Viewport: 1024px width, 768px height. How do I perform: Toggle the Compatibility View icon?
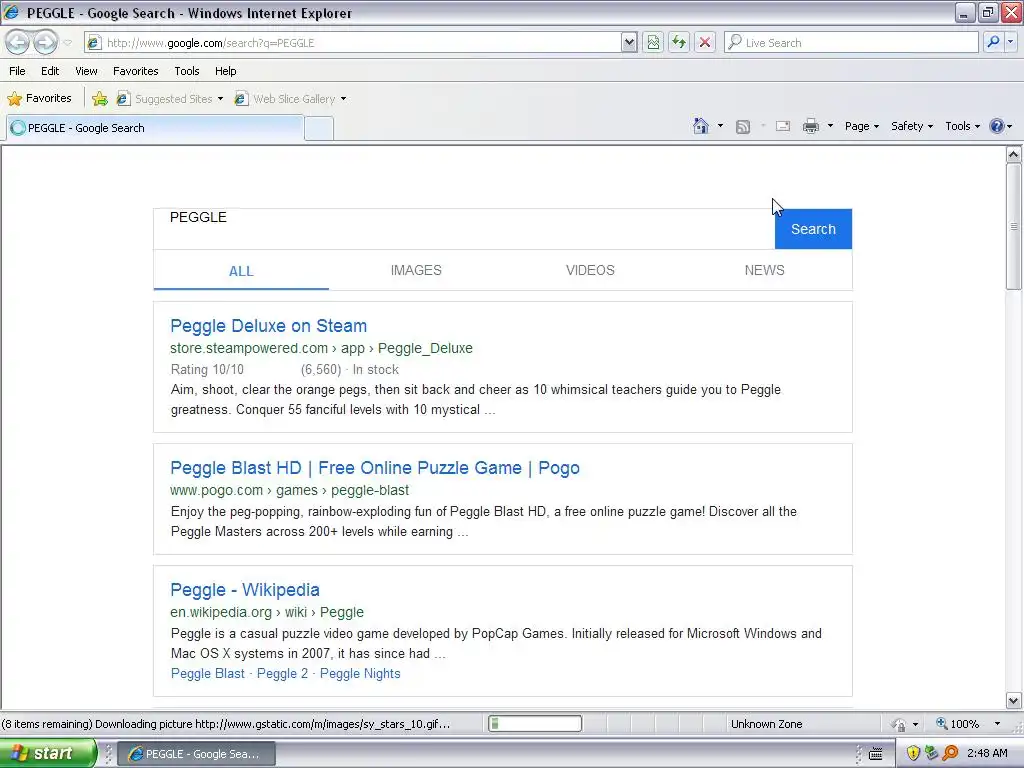click(653, 42)
